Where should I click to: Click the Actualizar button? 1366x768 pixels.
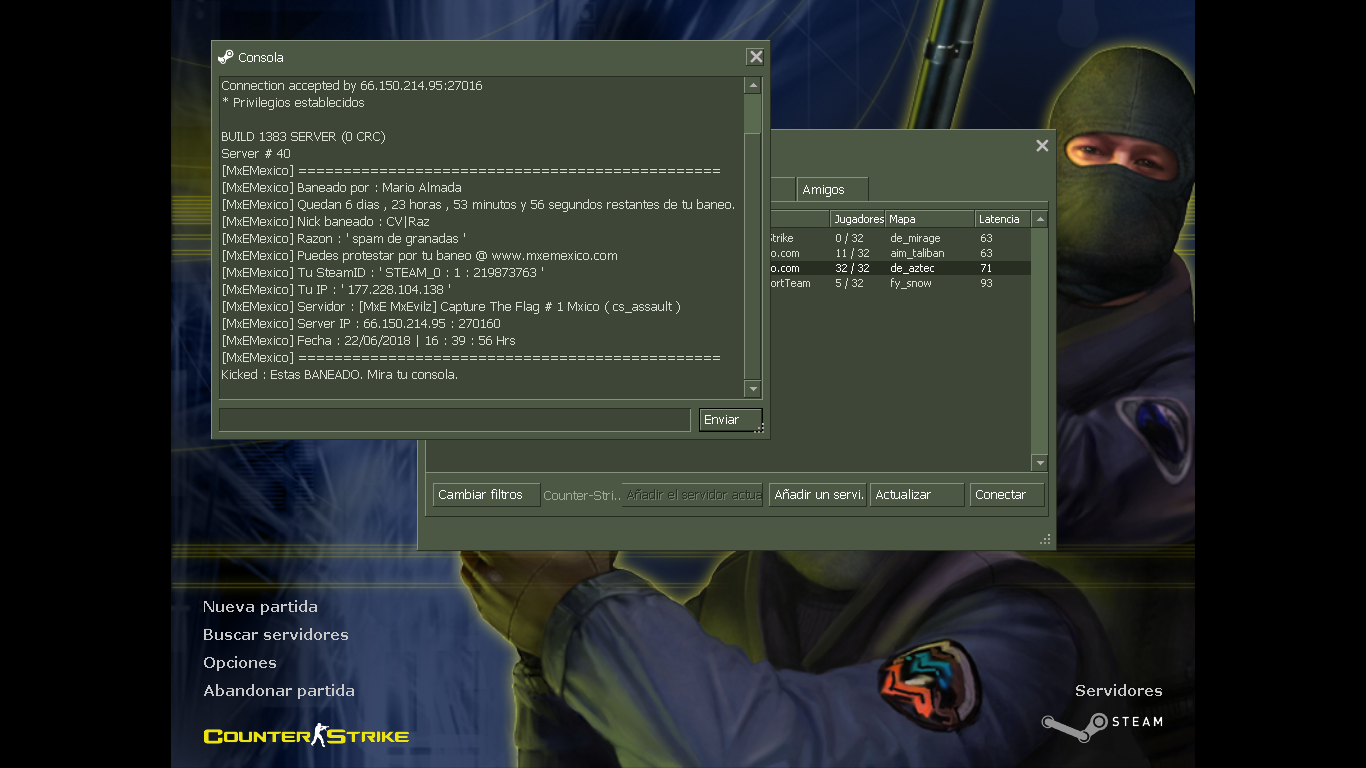[x=917, y=495]
